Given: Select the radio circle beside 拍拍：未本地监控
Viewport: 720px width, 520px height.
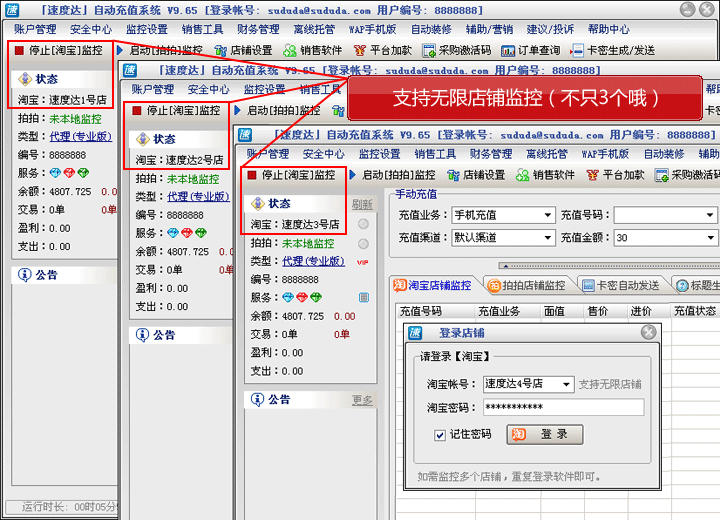Looking at the screenshot, I should pos(363,243).
